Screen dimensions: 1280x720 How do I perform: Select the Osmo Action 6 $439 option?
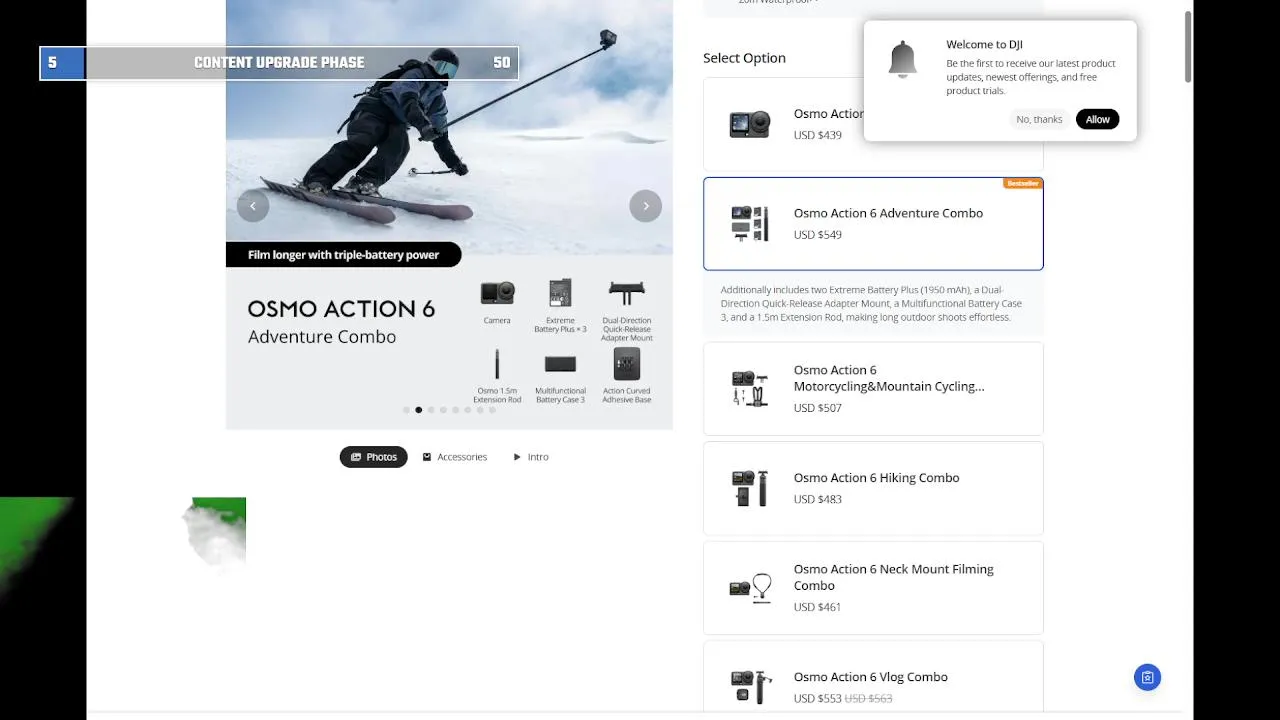pyautogui.click(x=783, y=124)
